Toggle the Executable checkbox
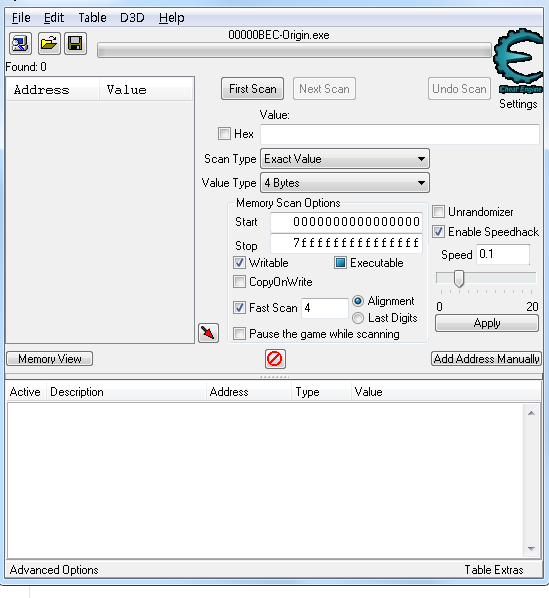 coord(340,263)
